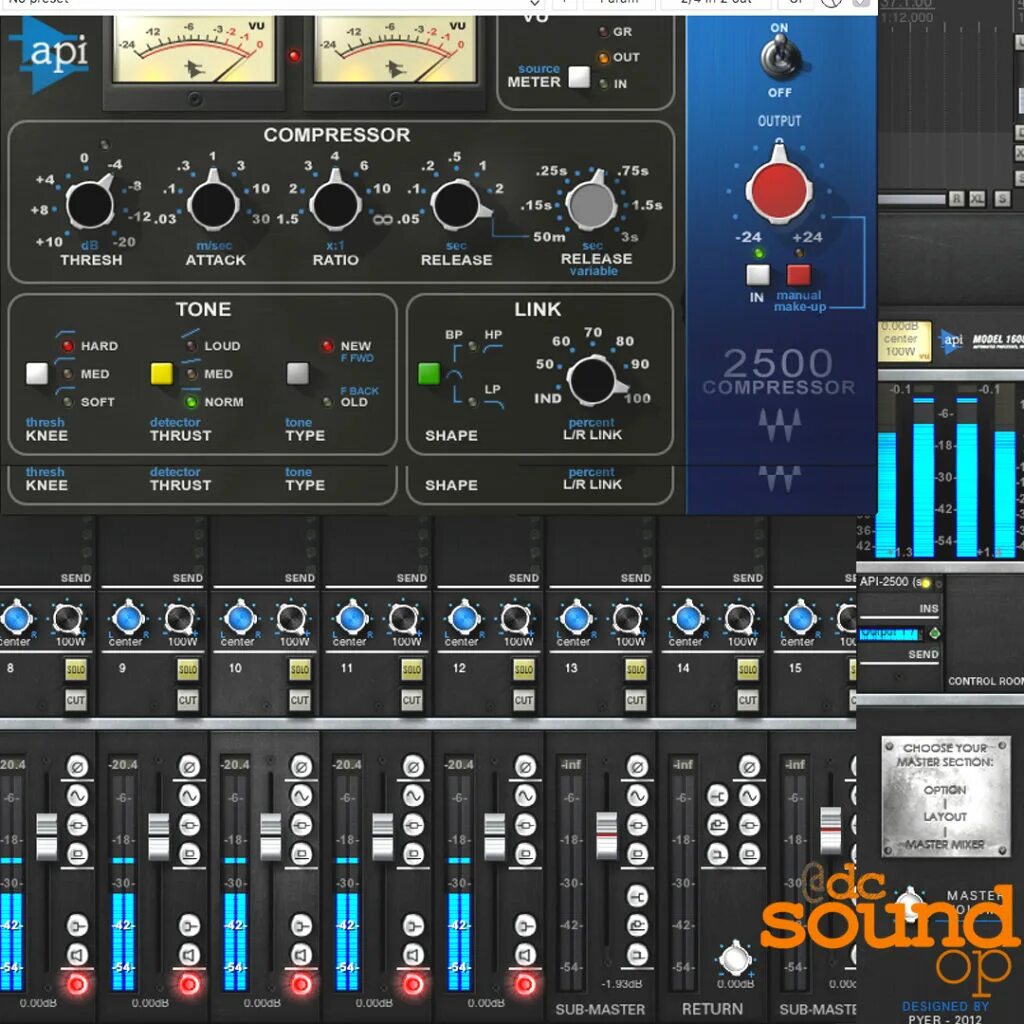Screen dimensions: 1024x1024
Task: Solo channel 13 with its SOLO button
Action: 636,669
